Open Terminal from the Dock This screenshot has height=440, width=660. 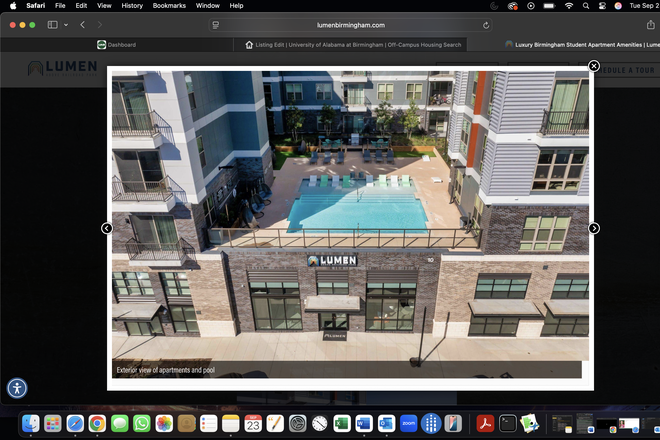[x=508, y=424]
